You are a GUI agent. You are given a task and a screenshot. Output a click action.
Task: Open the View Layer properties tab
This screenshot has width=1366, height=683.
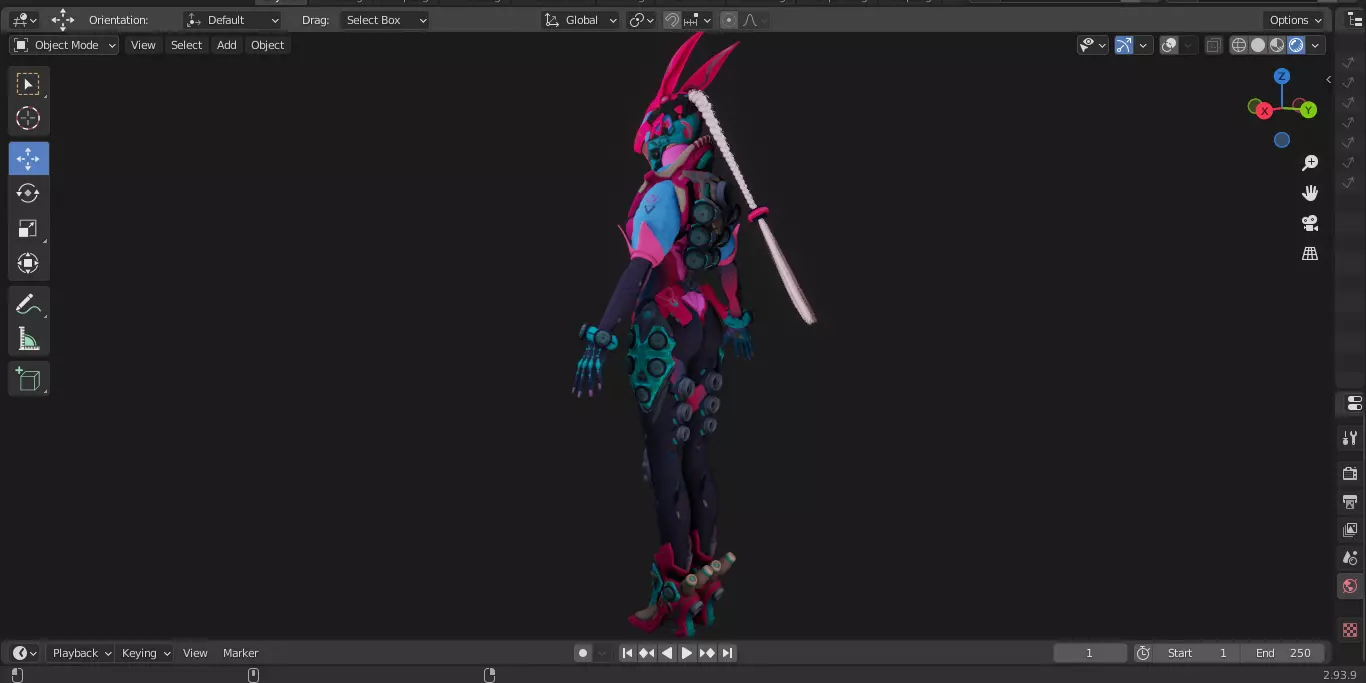click(x=1350, y=529)
